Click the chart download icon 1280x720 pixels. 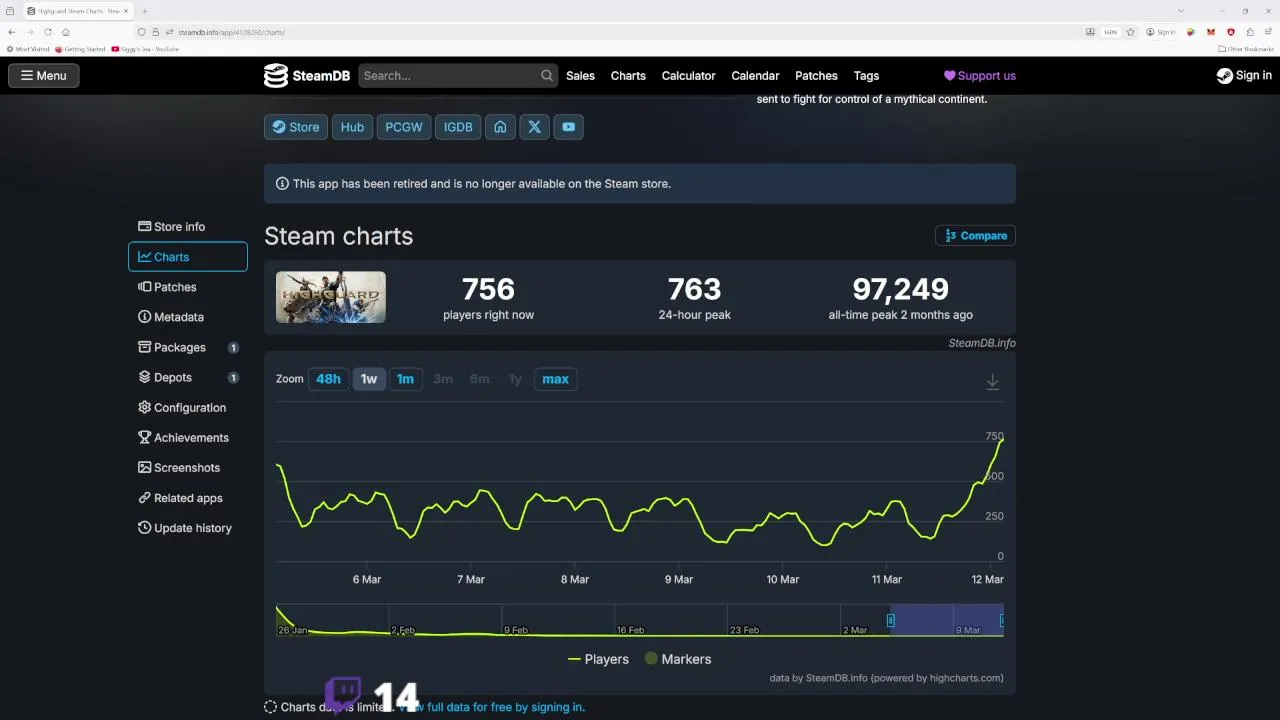click(992, 382)
